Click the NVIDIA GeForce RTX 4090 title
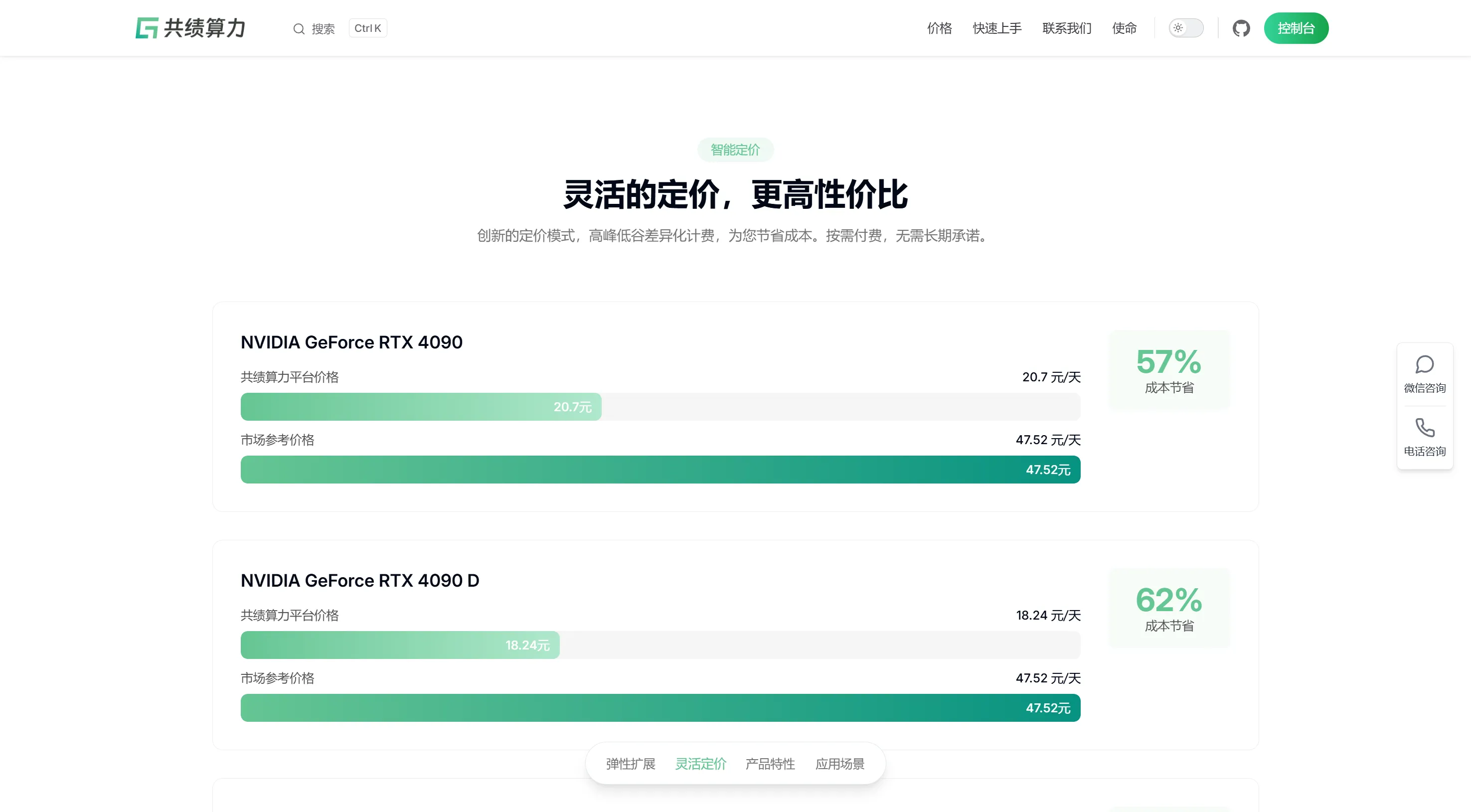This screenshot has width=1471, height=812. [x=351, y=342]
